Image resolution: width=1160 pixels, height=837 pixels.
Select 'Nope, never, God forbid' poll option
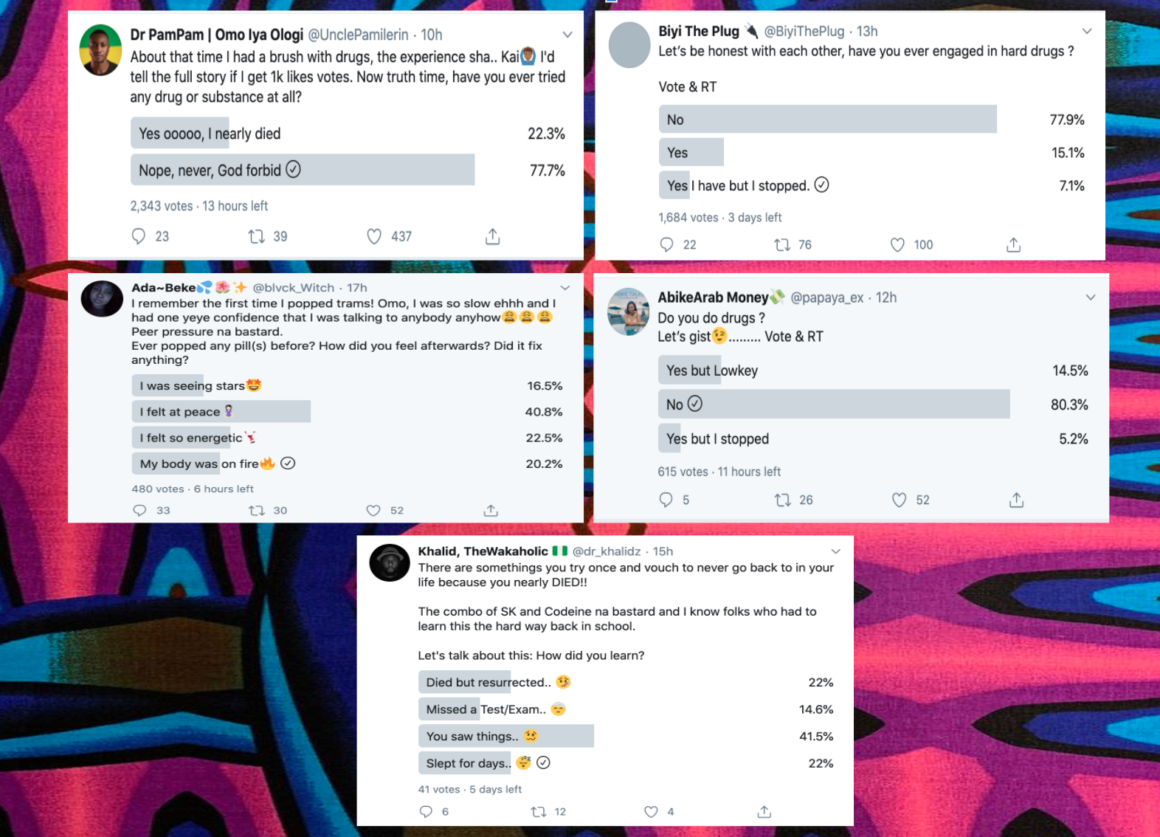coord(302,170)
